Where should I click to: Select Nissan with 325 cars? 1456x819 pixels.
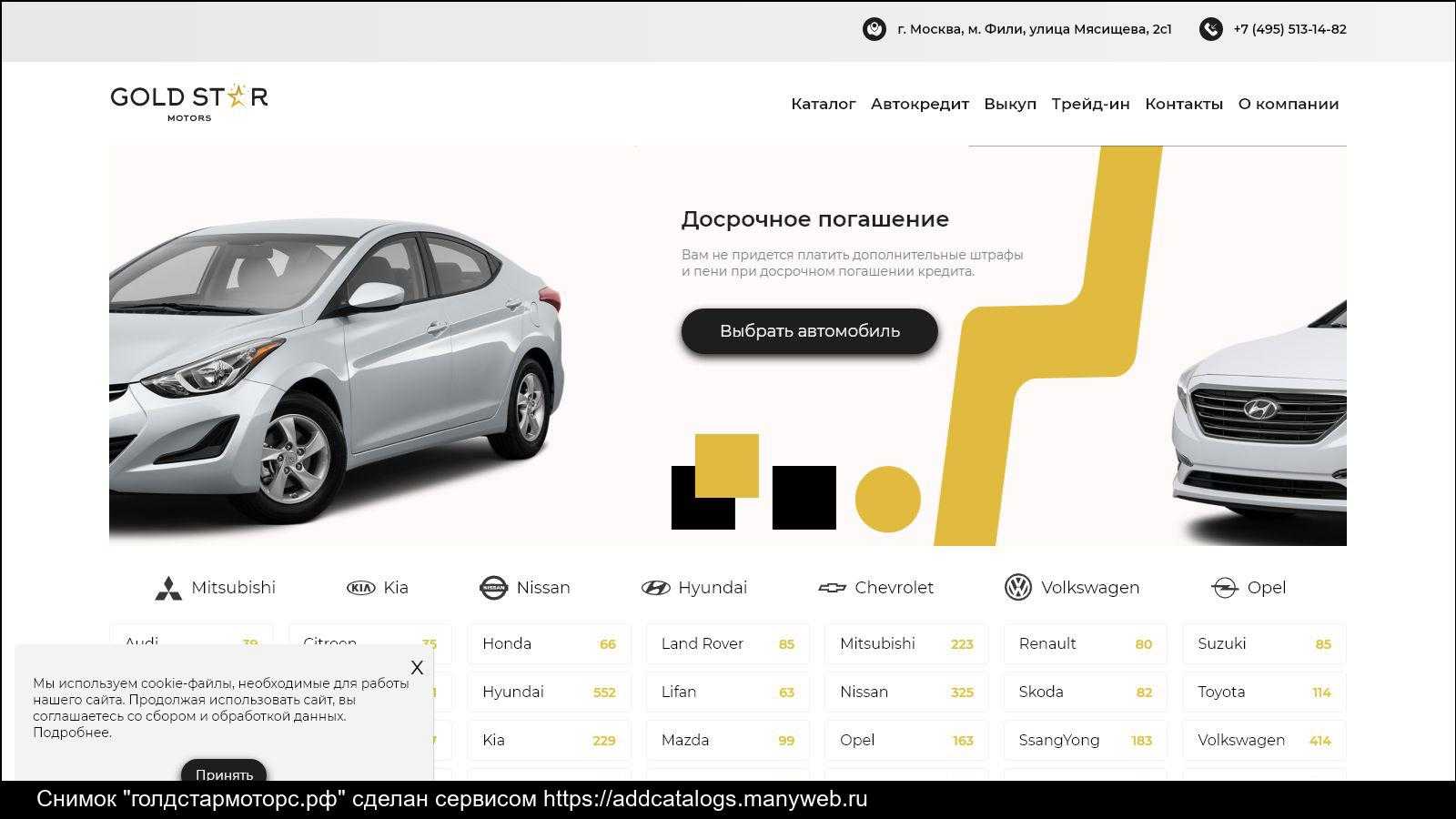(907, 693)
